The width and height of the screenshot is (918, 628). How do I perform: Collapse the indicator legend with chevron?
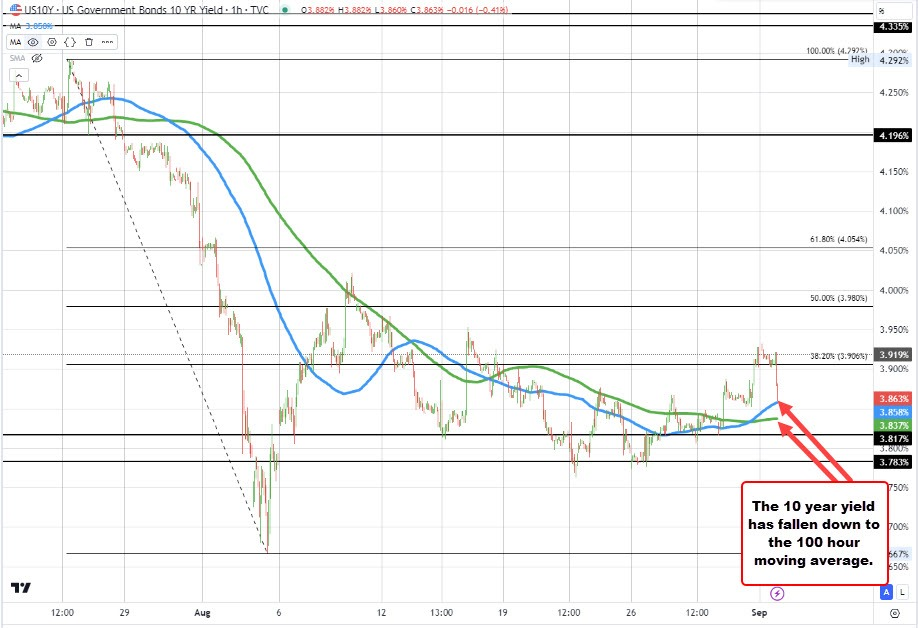click(19, 76)
